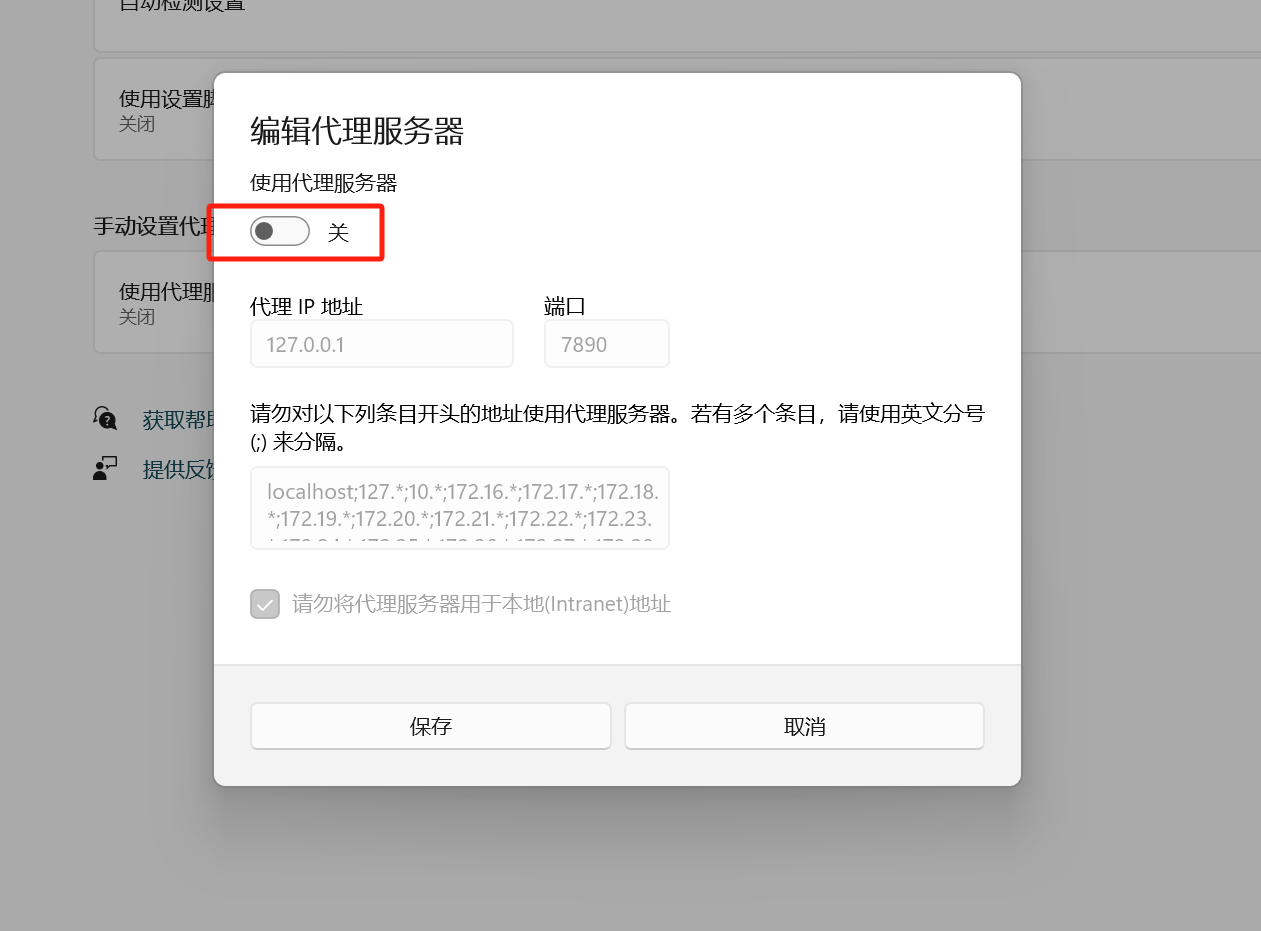Select the background 使用代理服务器 settings card

(x=154, y=302)
